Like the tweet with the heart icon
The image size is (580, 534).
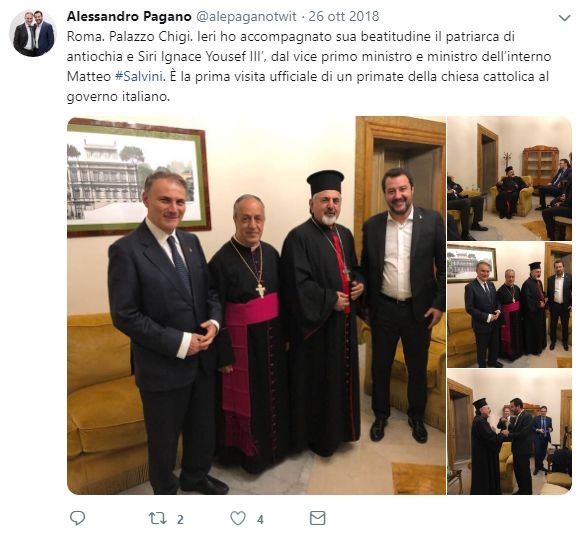[x=238, y=518]
